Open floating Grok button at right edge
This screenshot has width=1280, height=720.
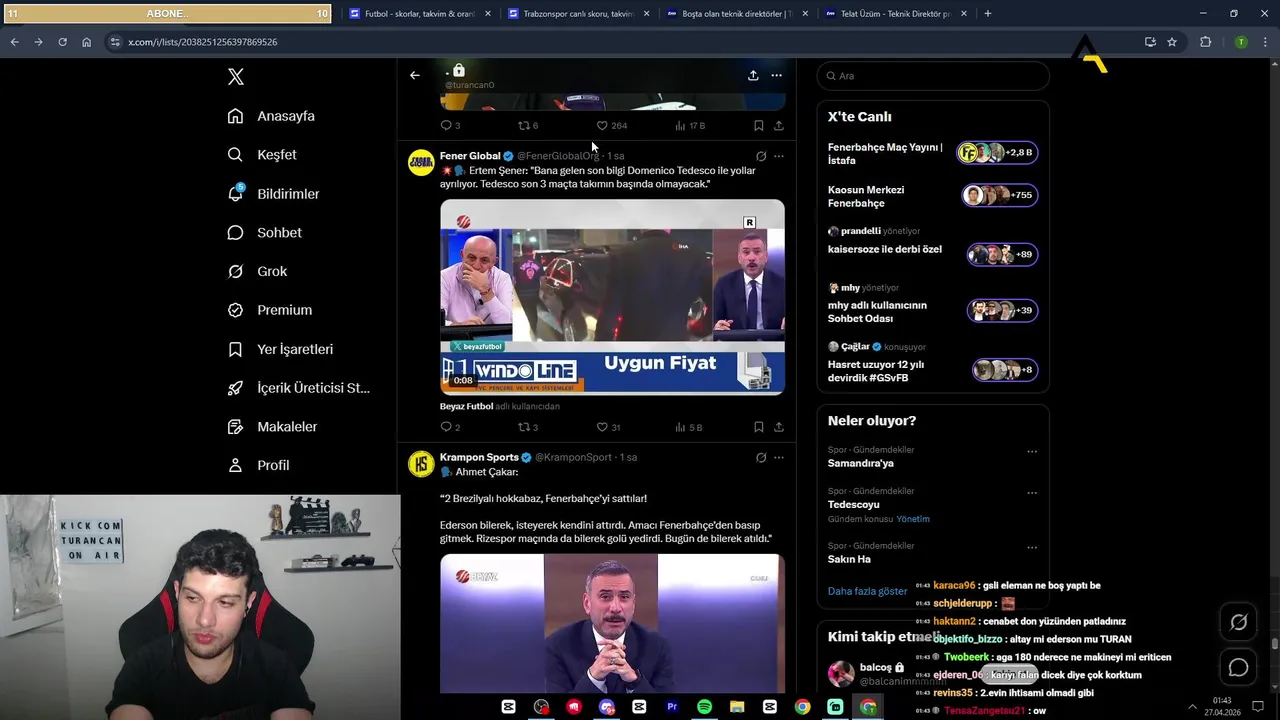point(1238,623)
